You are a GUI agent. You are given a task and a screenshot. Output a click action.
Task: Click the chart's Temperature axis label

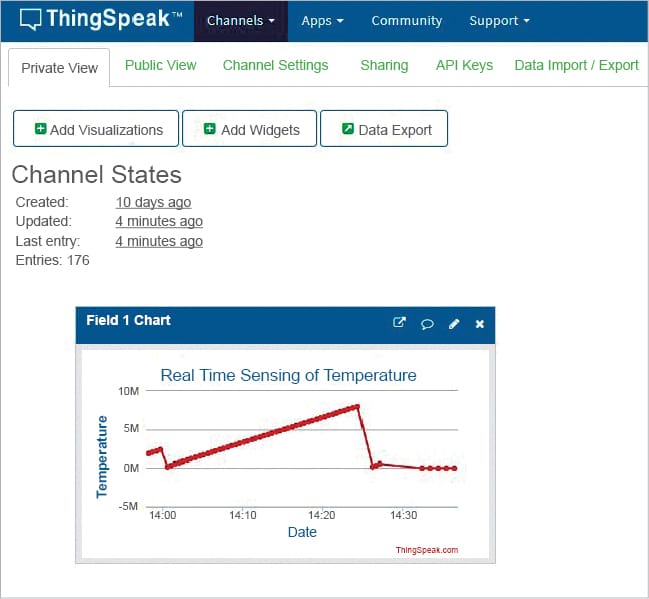(102, 457)
